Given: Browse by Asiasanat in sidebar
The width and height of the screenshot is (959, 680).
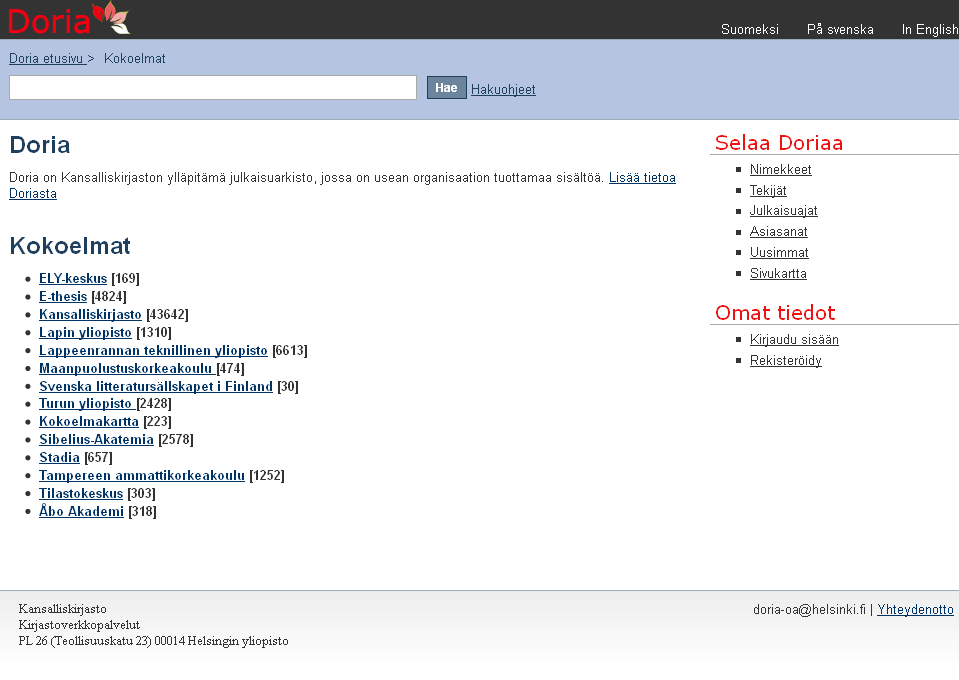Looking at the screenshot, I should 779,231.
